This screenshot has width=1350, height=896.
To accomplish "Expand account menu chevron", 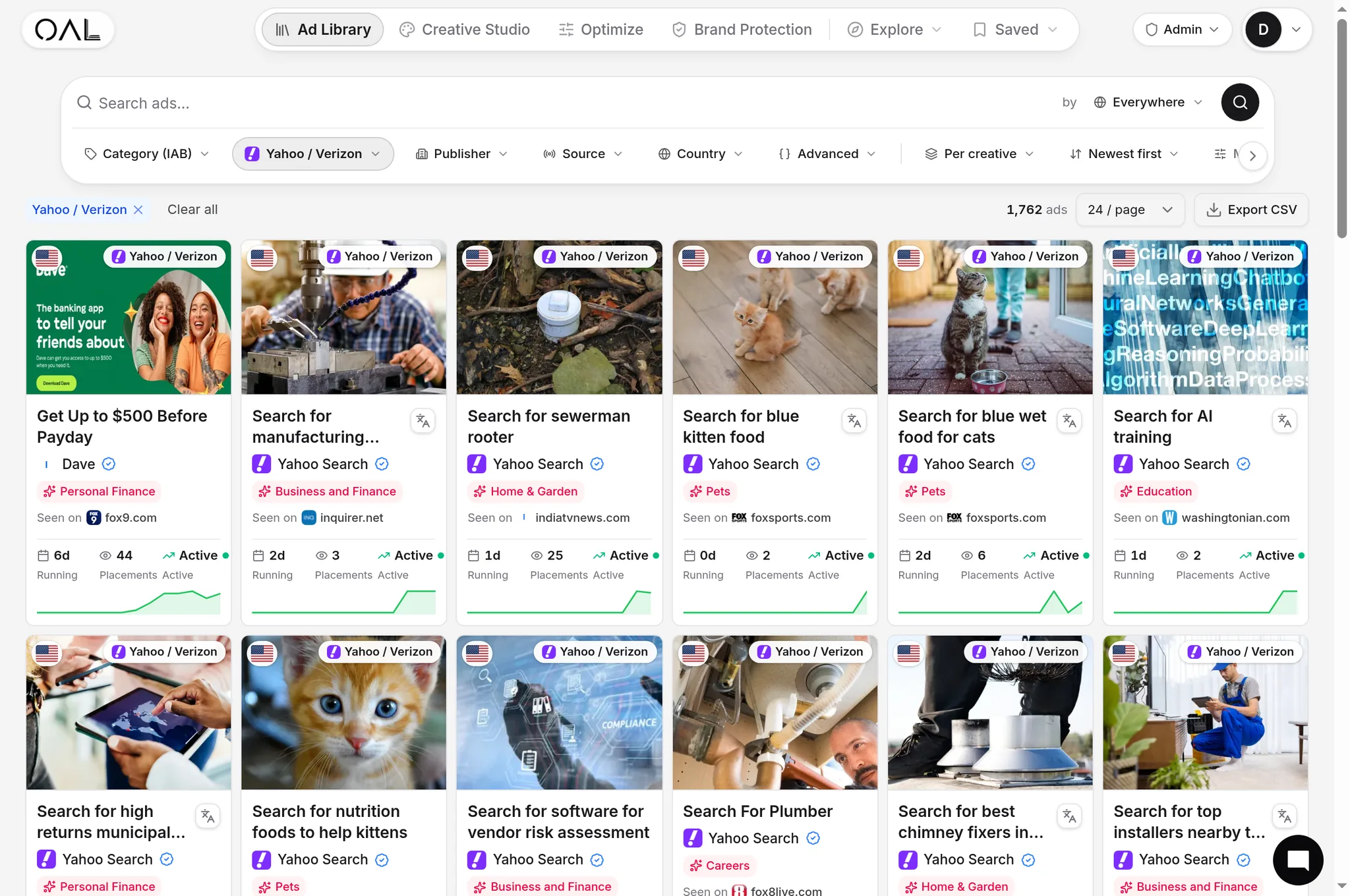I will click(x=1296, y=30).
